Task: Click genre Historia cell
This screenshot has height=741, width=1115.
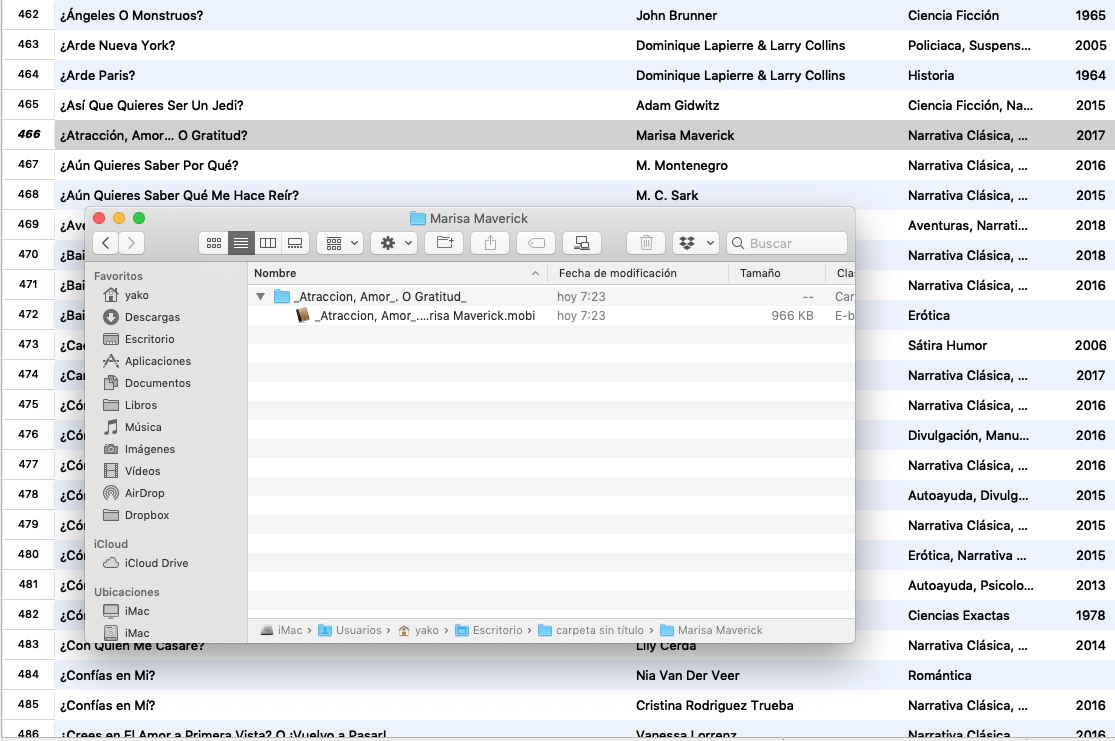Action: (931, 75)
